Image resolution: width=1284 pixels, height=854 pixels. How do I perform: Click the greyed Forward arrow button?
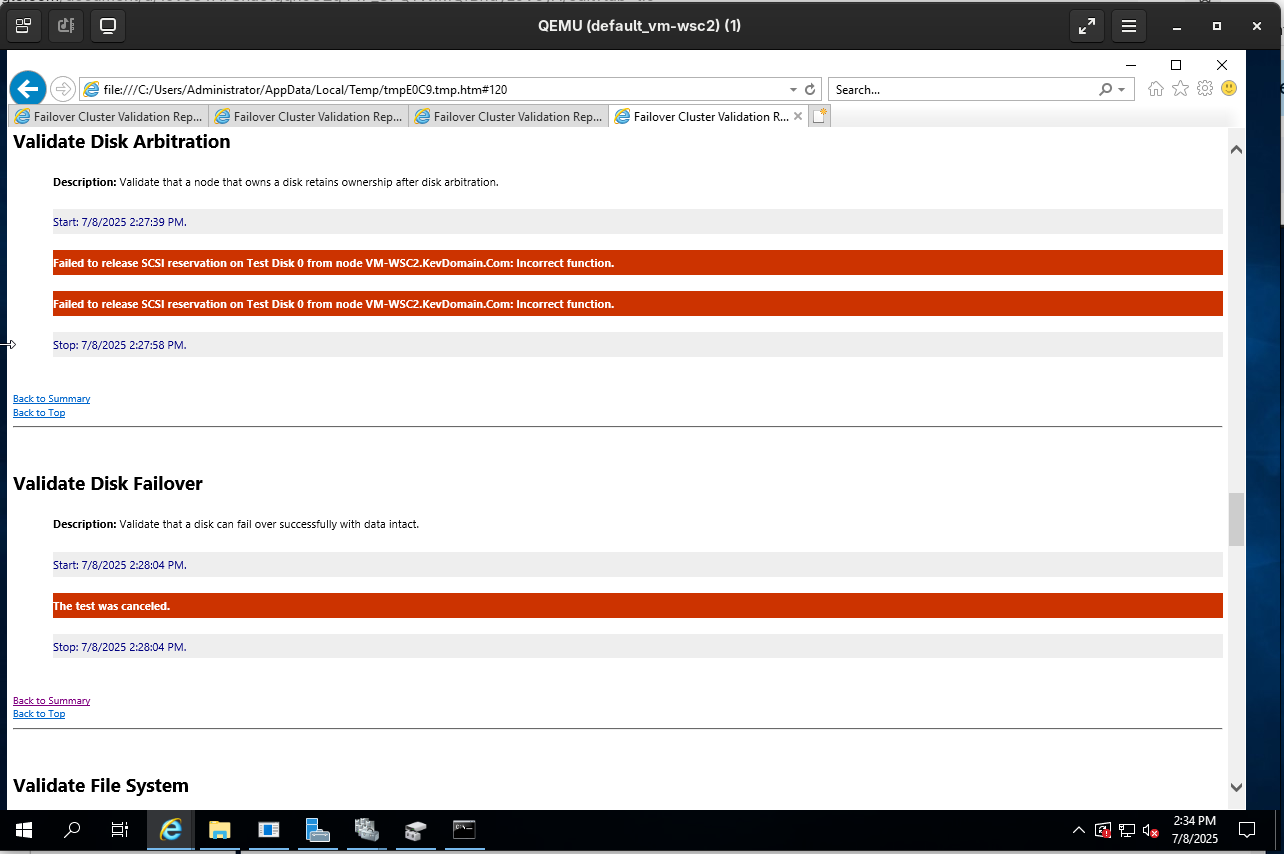pos(62,89)
